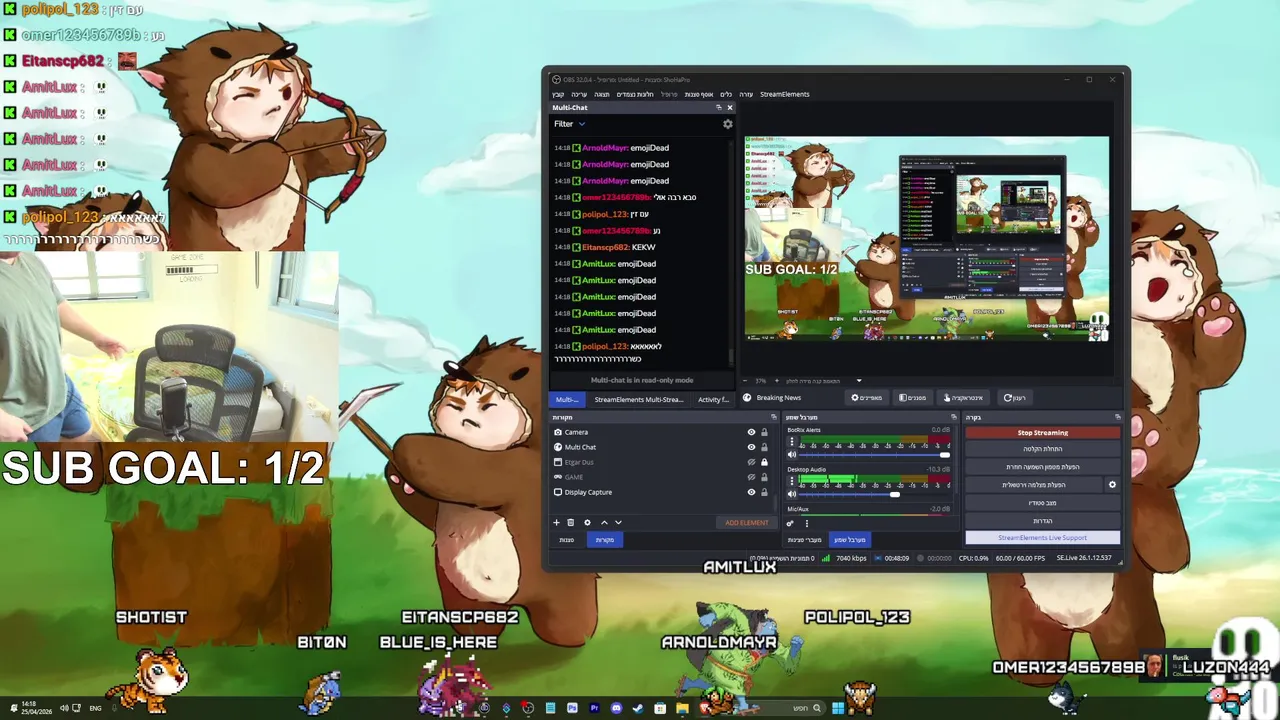Switch to מעברי סצינות (Scene Transitions) tab
1280x720 pixels.
805,540
